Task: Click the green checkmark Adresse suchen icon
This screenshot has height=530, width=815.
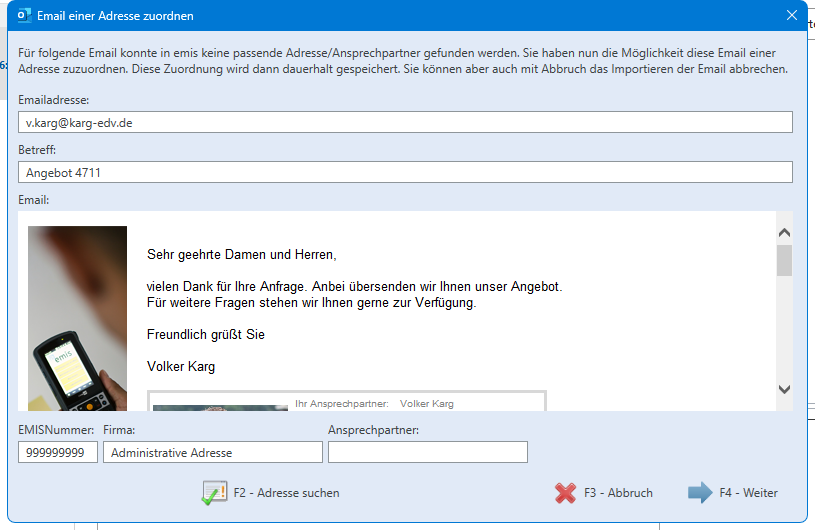Action: 215,493
